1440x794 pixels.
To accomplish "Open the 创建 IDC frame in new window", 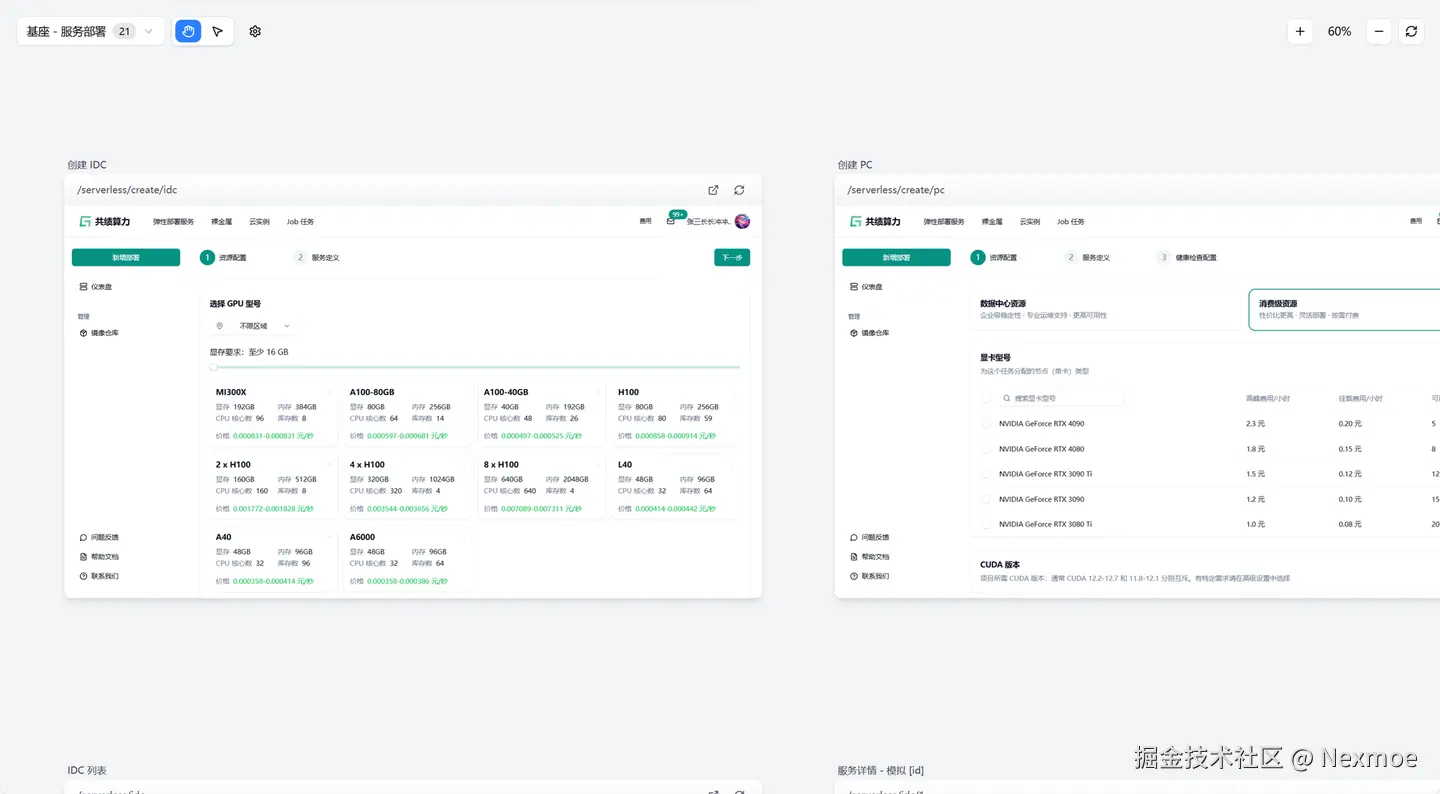I will coord(713,190).
